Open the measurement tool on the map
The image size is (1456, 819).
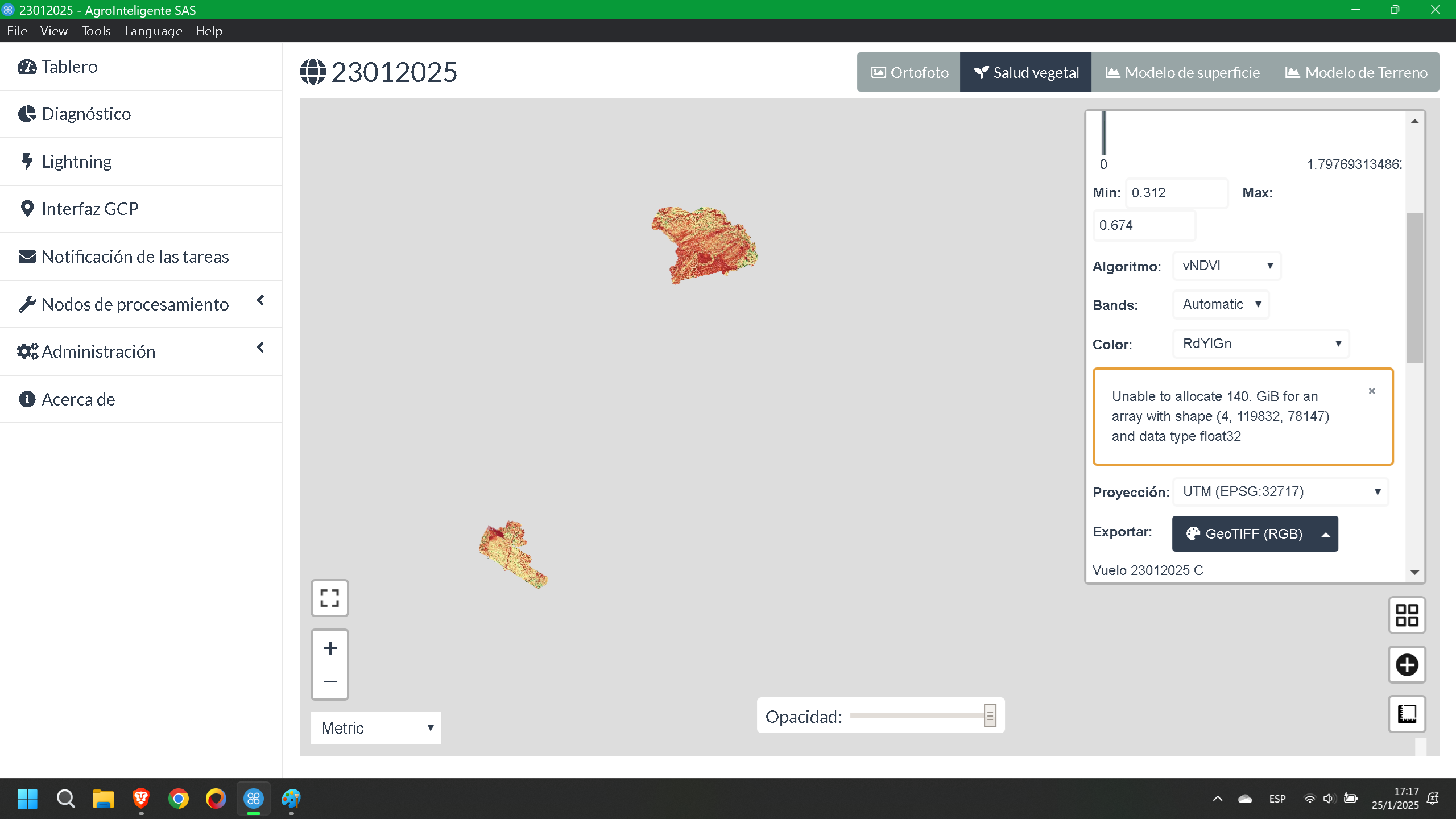point(1407,714)
